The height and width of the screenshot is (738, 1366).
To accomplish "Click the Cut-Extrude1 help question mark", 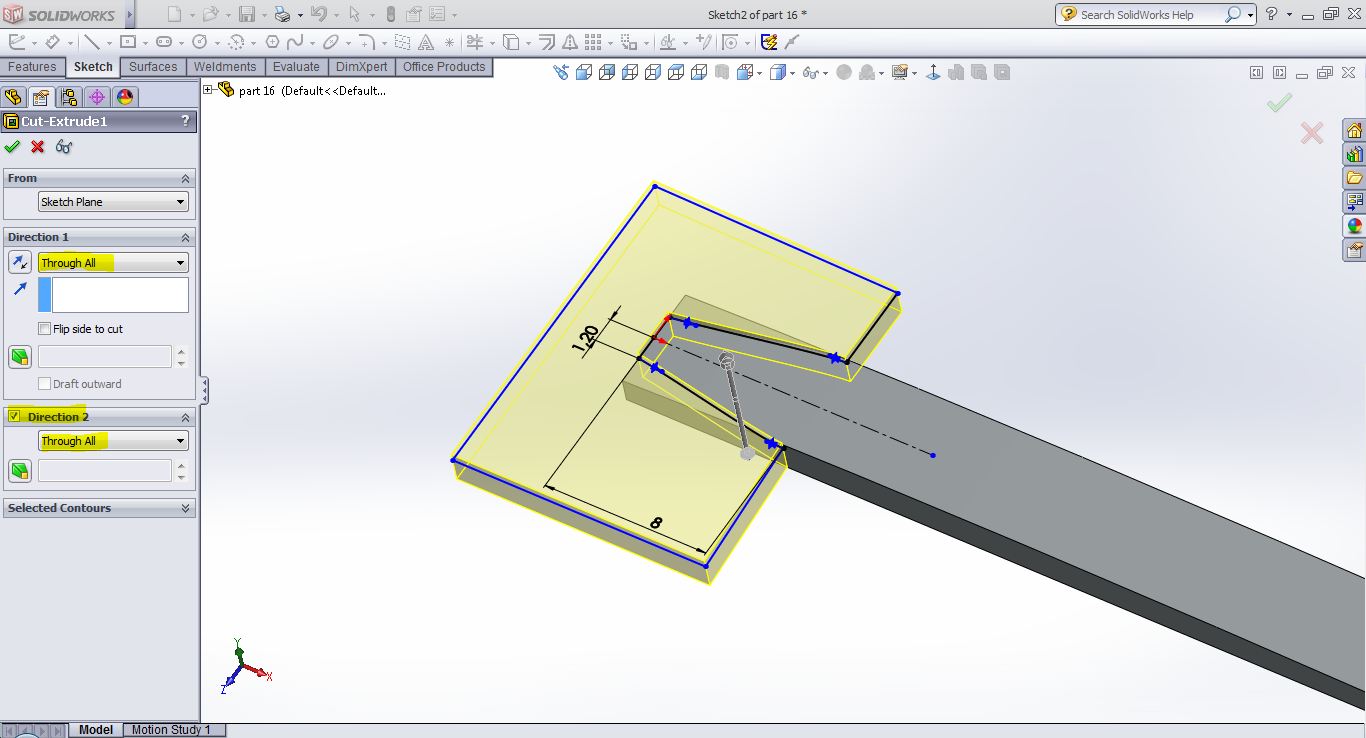I will [185, 121].
